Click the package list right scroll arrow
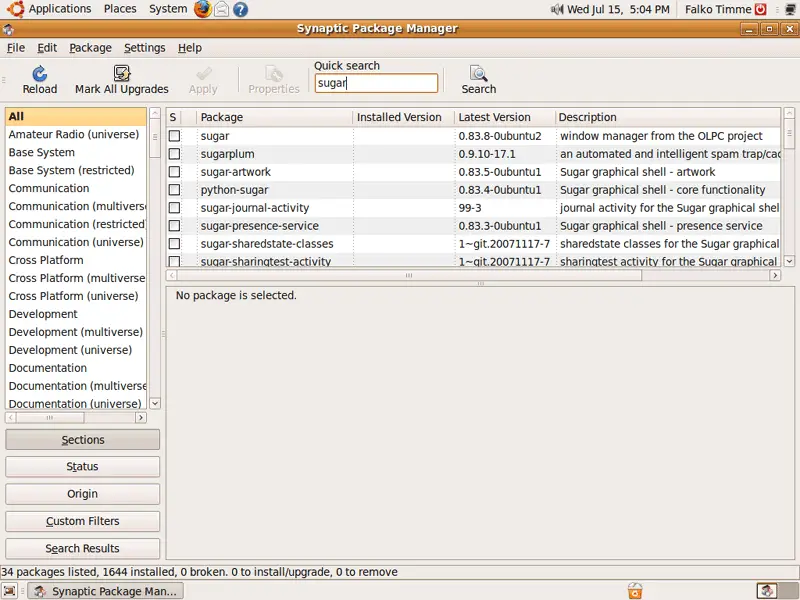The height and width of the screenshot is (600, 800). click(x=775, y=276)
